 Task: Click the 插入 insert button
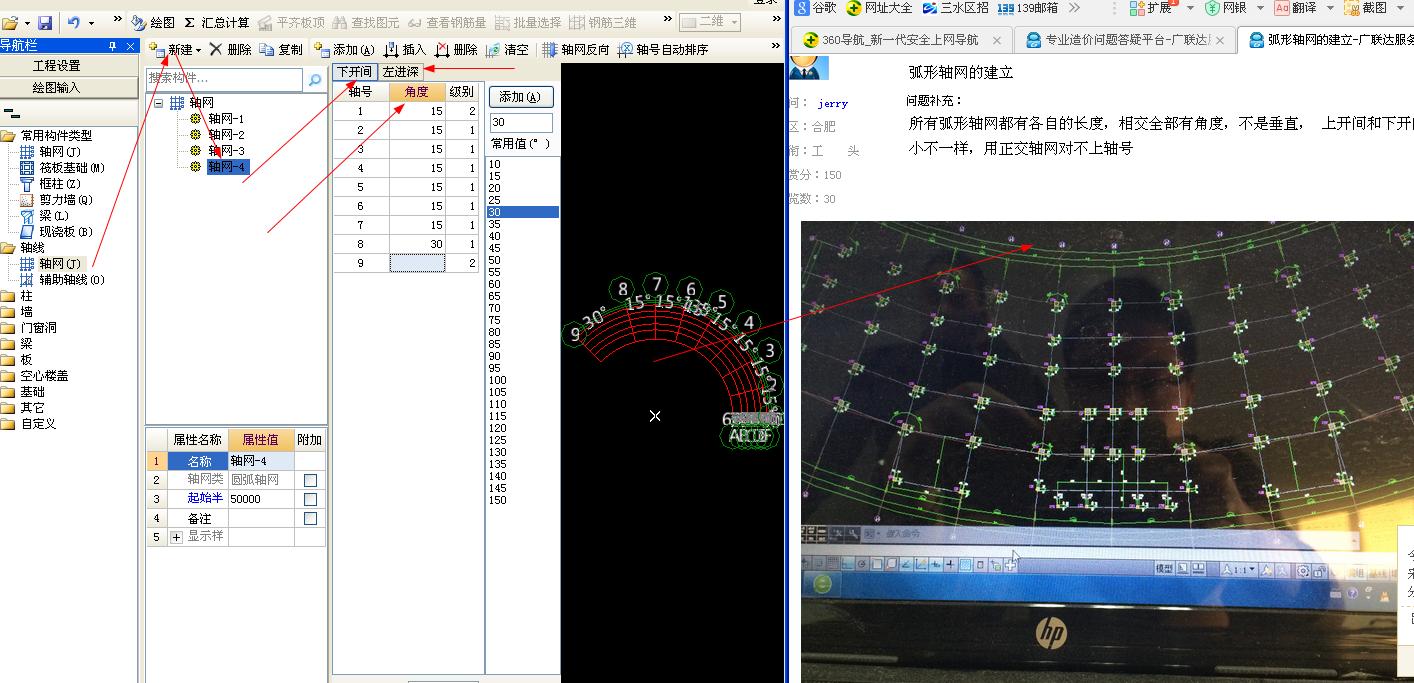[x=405, y=49]
